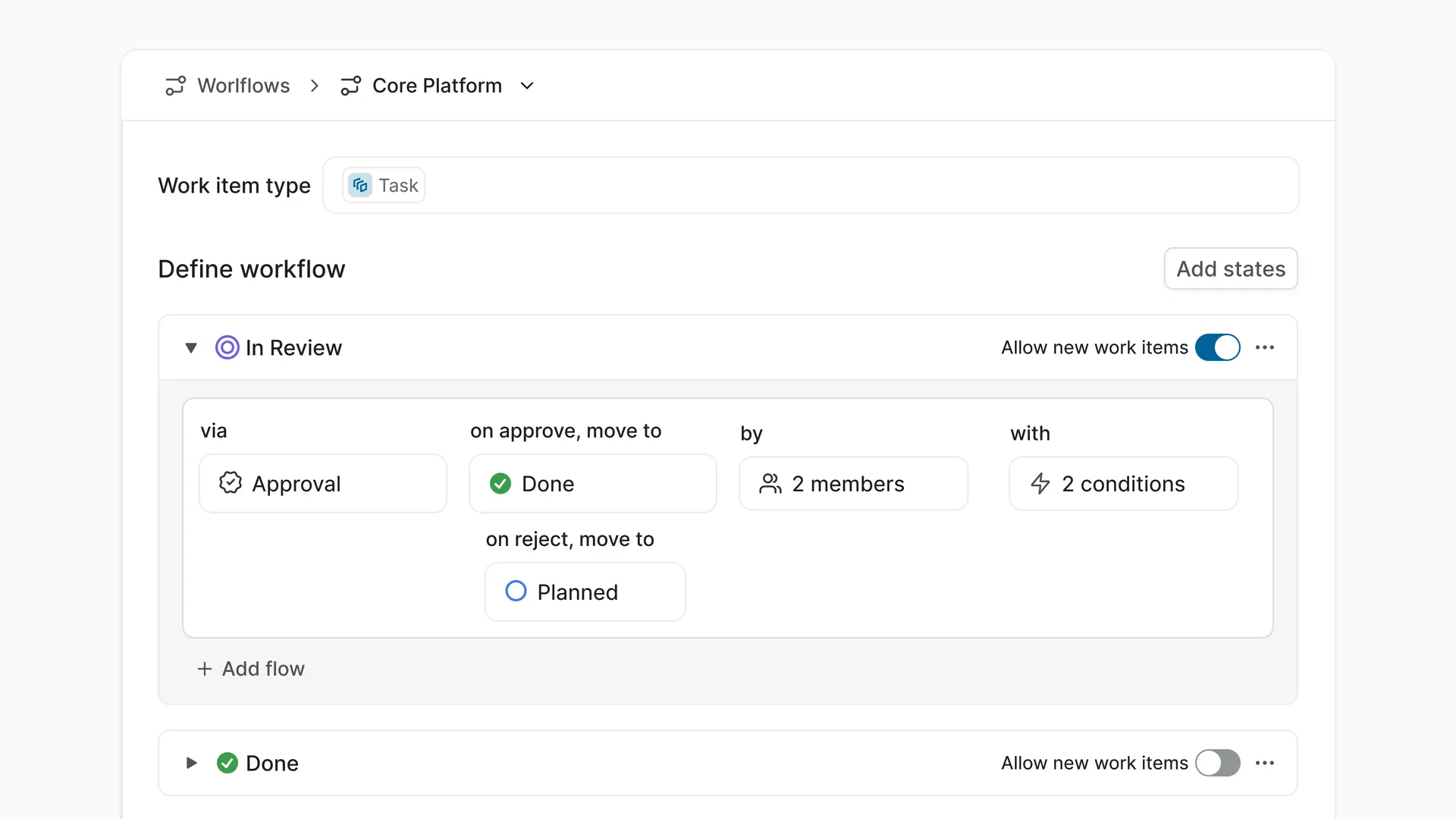Viewport: 1456px width, 819px height.
Task: Click the Approval badge icon
Action: 231,483
